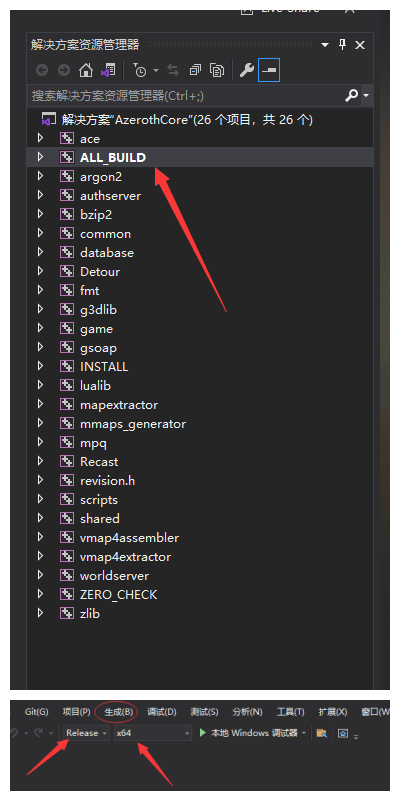Click the Switch Views icon beside Home
Screen dimensions: 400x801
pos(108,70)
